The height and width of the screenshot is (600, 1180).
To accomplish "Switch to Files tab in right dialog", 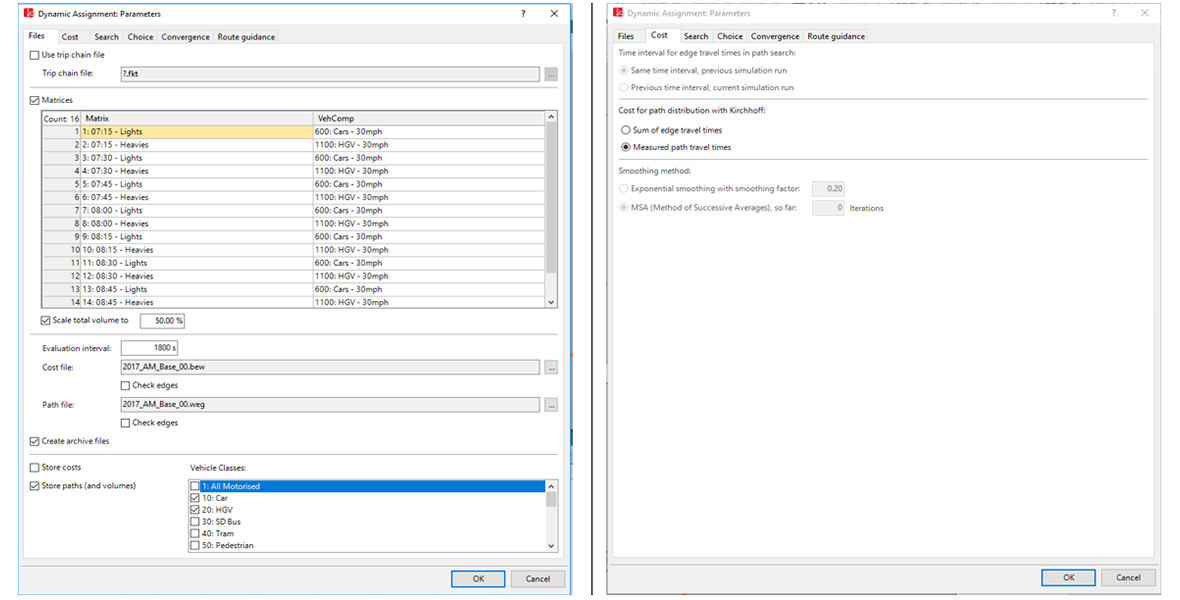I will click(x=626, y=36).
